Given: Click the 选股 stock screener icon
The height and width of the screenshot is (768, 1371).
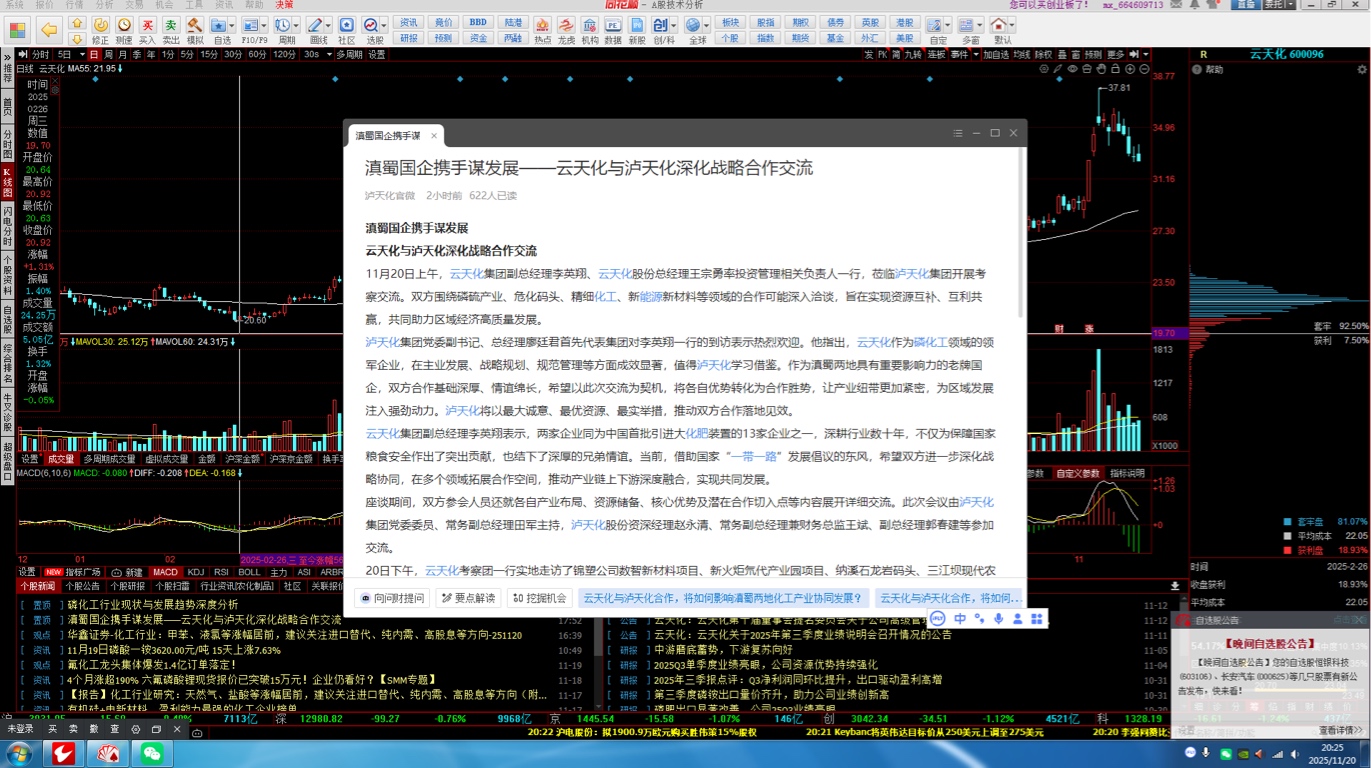Looking at the screenshot, I should click(370, 24).
